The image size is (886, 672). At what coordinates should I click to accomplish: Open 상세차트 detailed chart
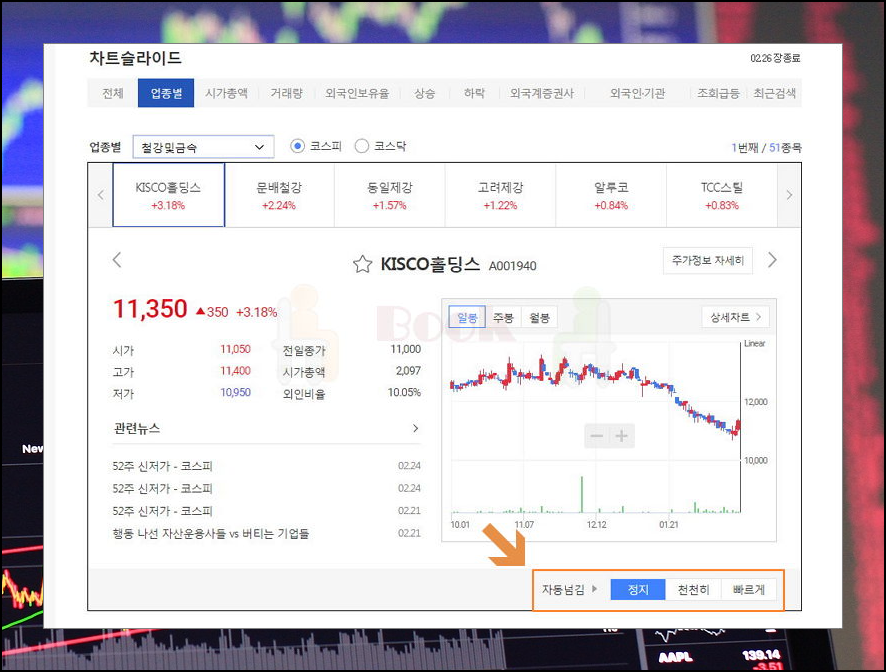click(x=735, y=317)
